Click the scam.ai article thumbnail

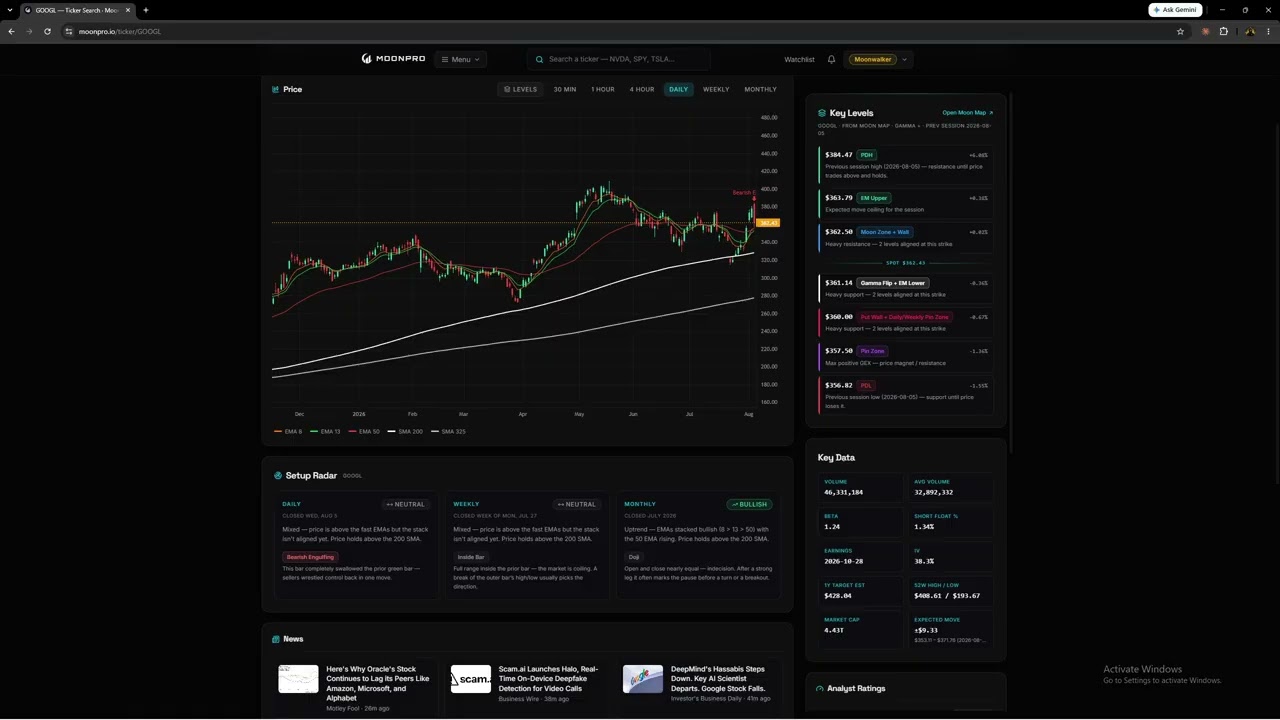tap(470, 679)
